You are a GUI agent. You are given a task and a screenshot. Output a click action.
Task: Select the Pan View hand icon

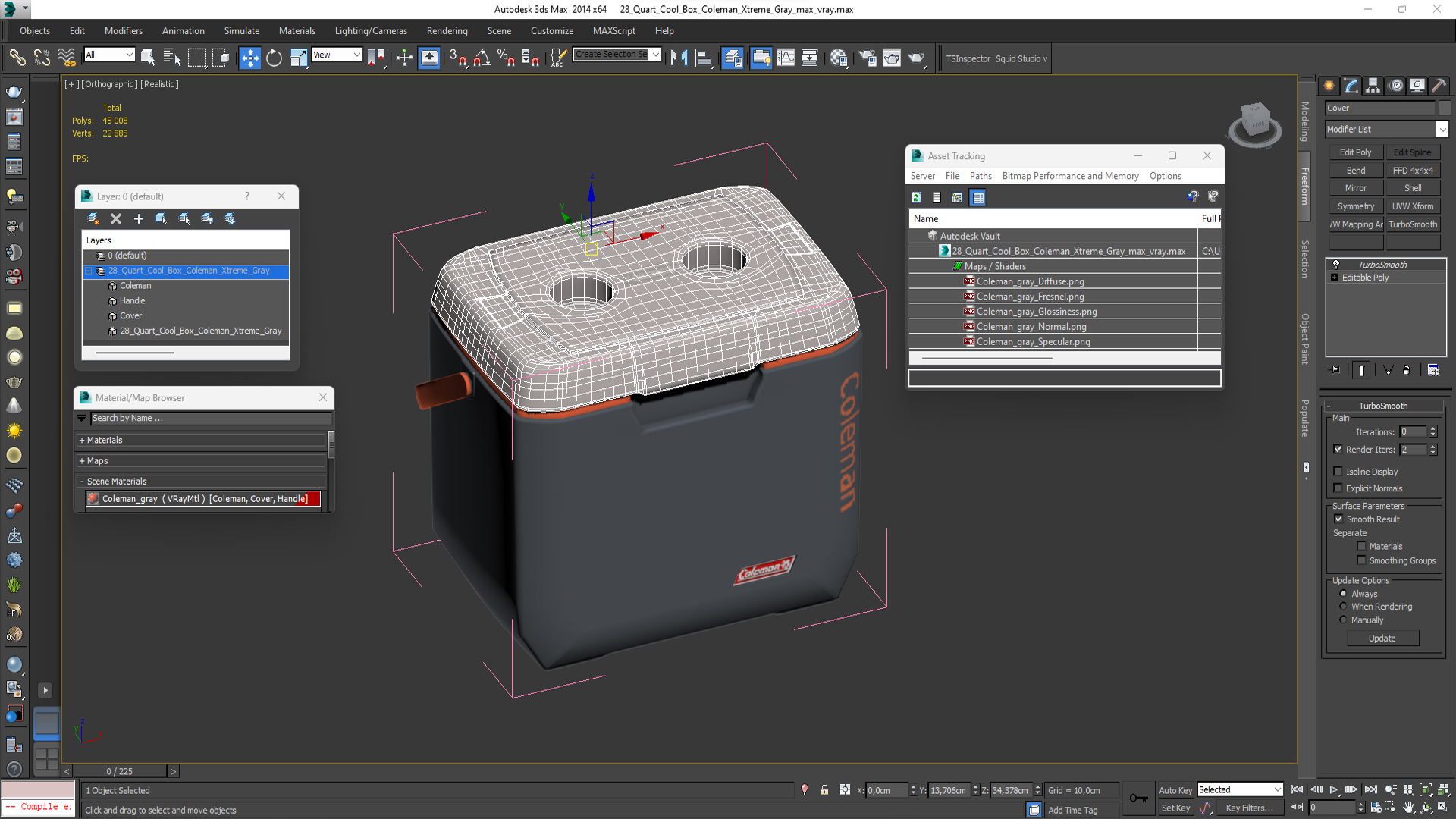1408,808
